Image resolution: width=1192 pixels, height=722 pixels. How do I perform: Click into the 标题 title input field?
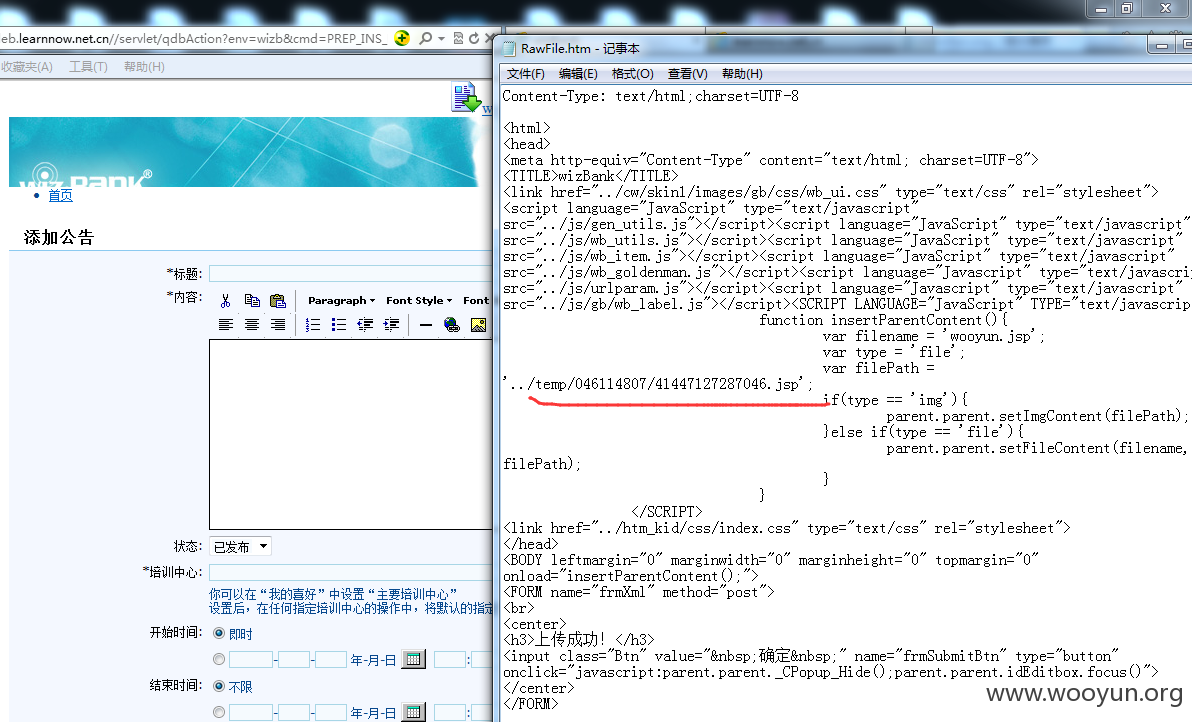point(350,274)
